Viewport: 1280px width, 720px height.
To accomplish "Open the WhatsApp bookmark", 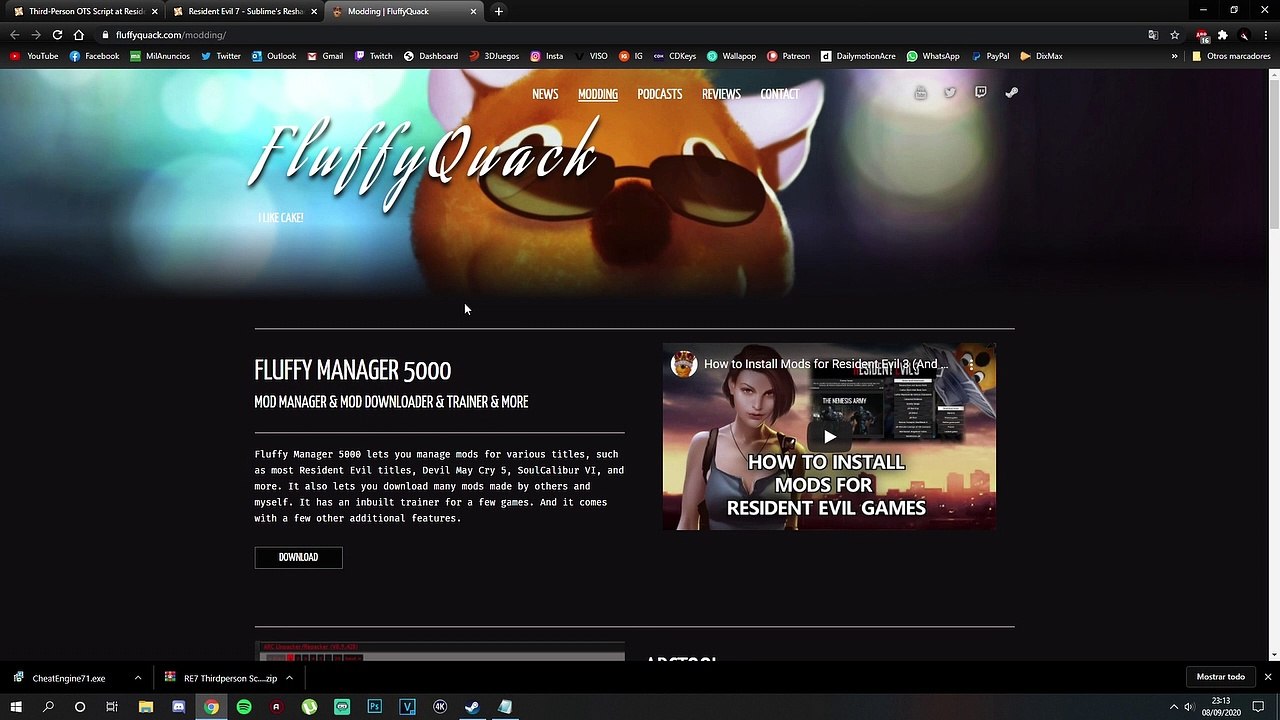I will pos(932,56).
